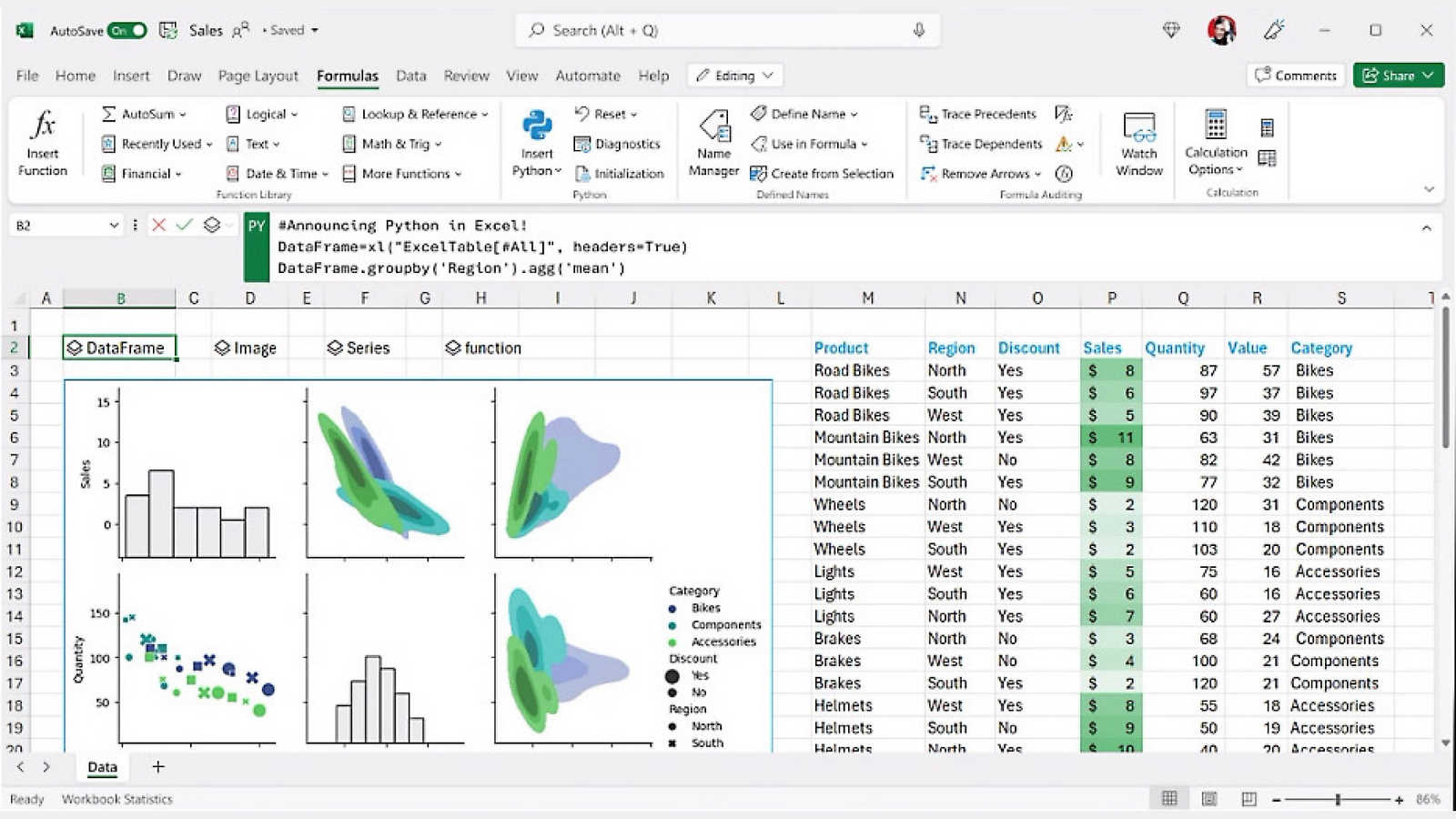The width and height of the screenshot is (1456, 819).
Task: Open the Editing mode dropdown
Action: click(735, 76)
